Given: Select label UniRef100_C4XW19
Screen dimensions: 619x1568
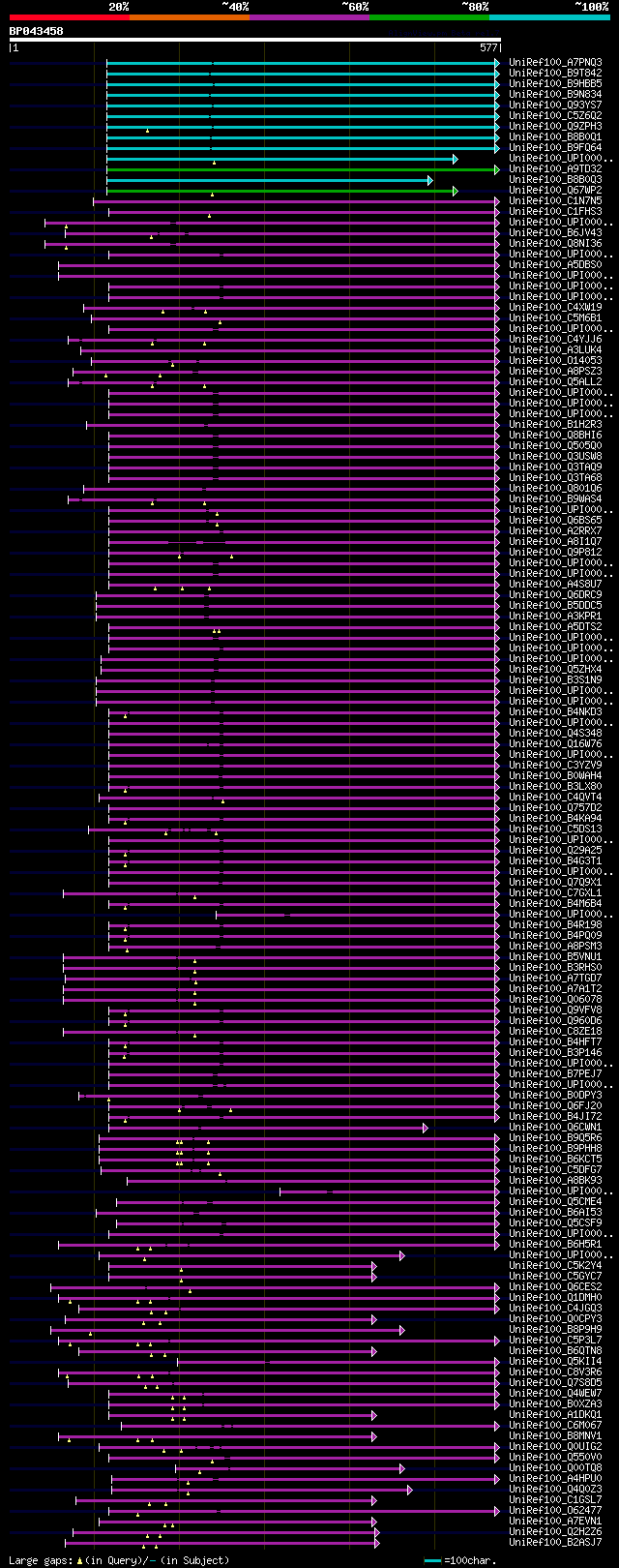Looking at the screenshot, I should [555, 307].
